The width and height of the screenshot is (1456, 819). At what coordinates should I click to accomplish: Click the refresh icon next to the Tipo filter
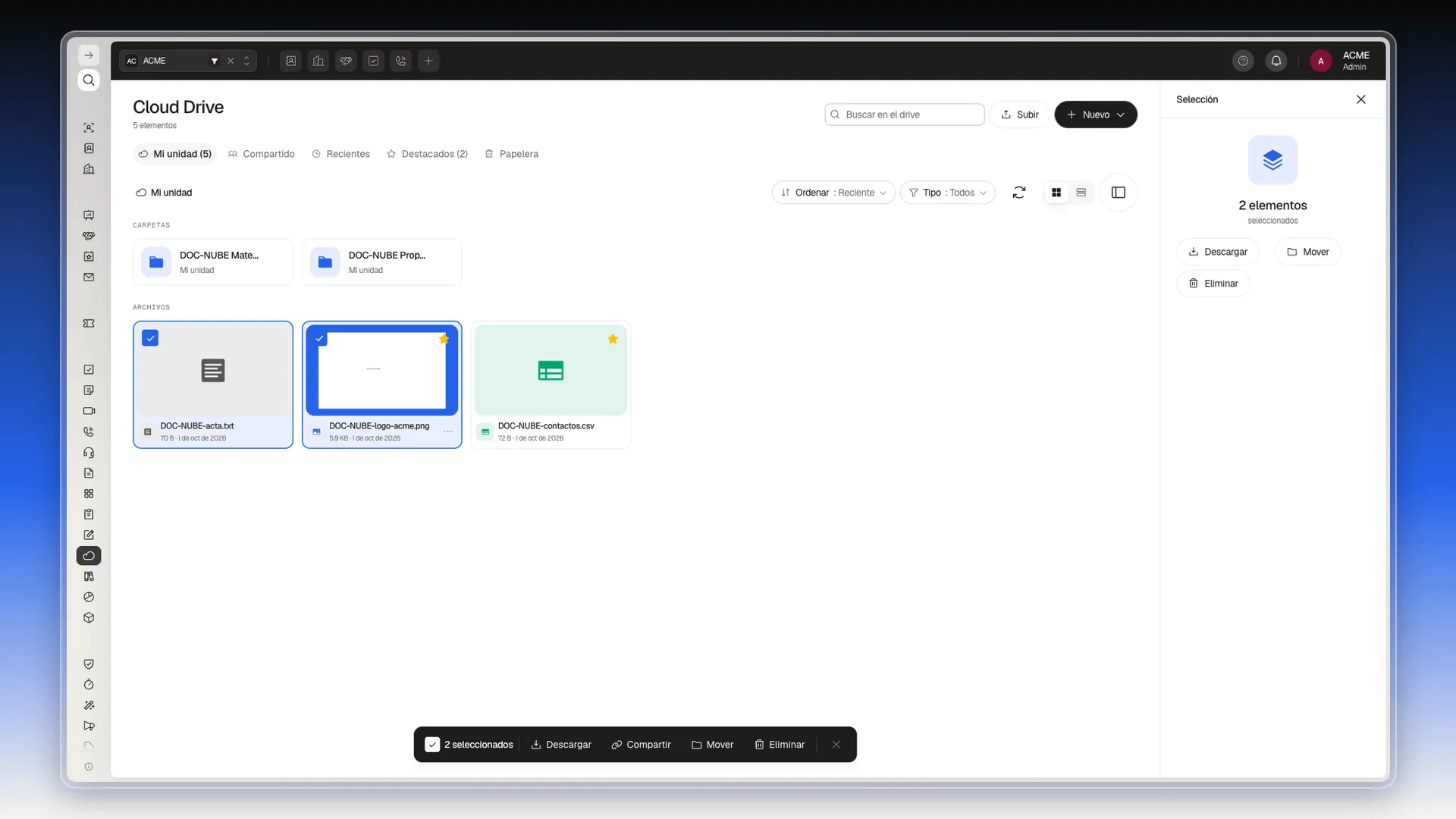(1019, 193)
